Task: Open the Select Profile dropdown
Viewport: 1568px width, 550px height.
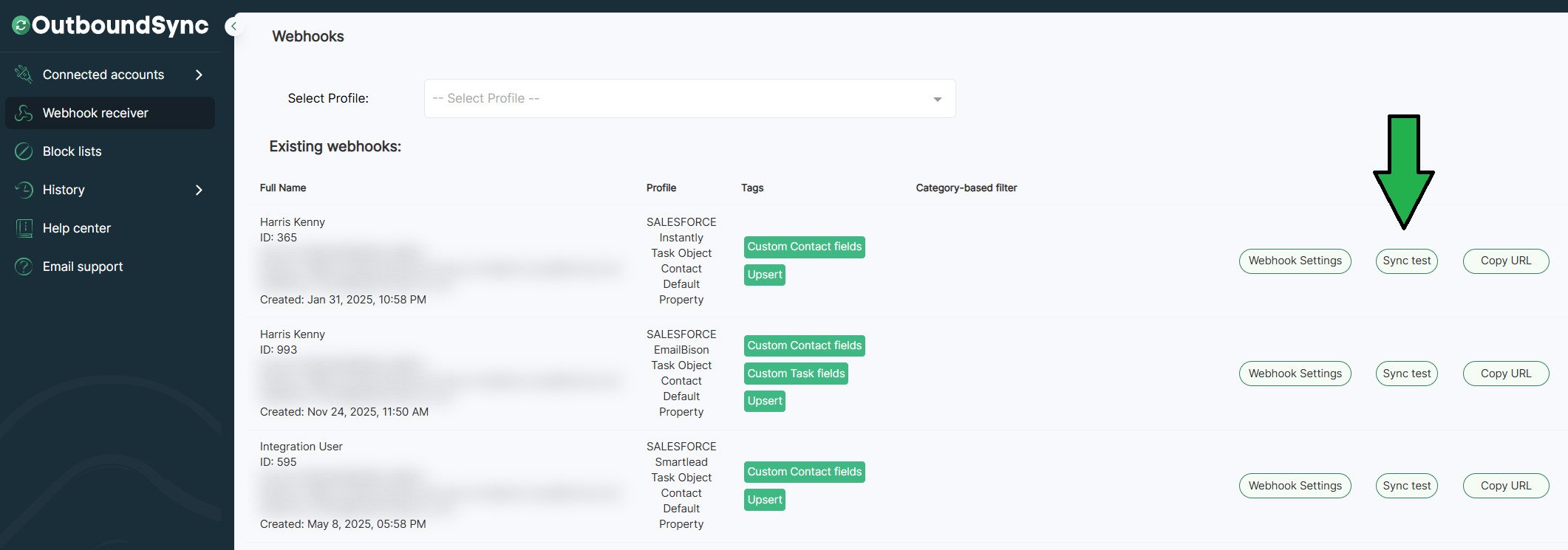Action: pos(689,99)
